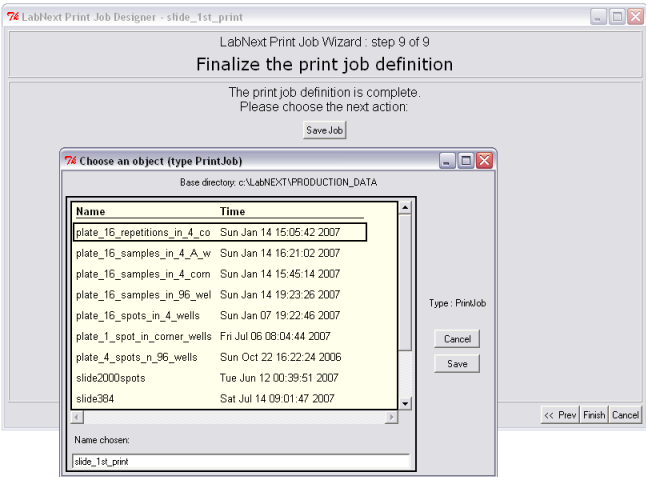Close the Choose an object dialog
This screenshot has width=646, height=477.
(x=484, y=161)
